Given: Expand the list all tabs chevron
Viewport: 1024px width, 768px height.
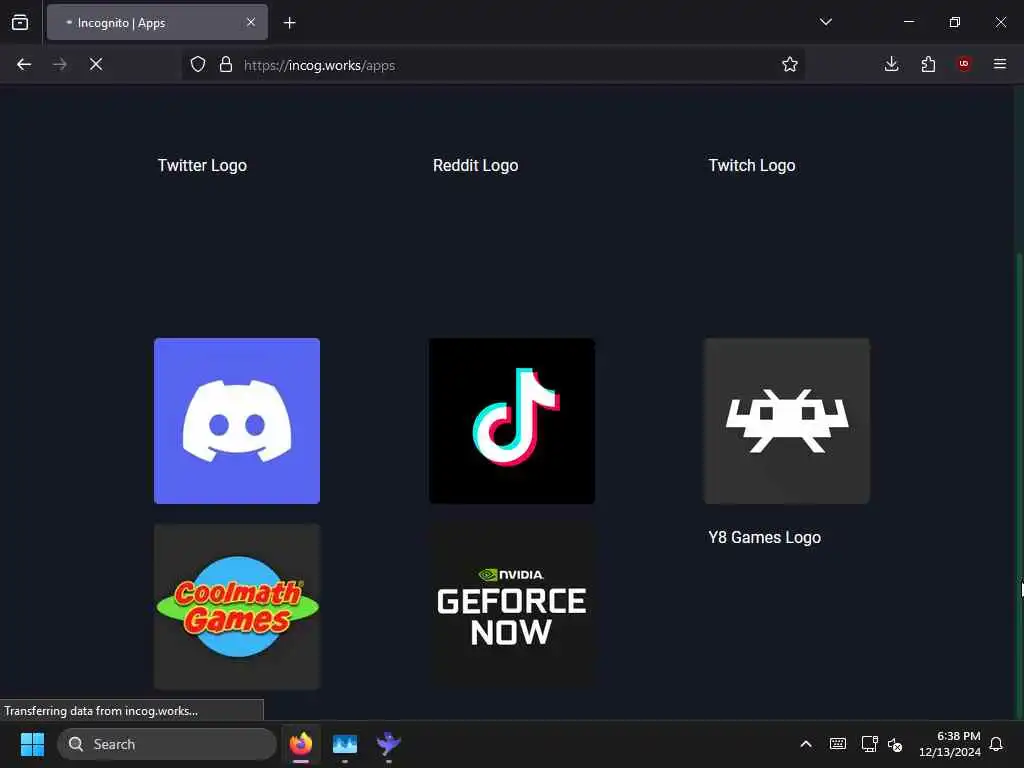Looking at the screenshot, I should pos(825,22).
